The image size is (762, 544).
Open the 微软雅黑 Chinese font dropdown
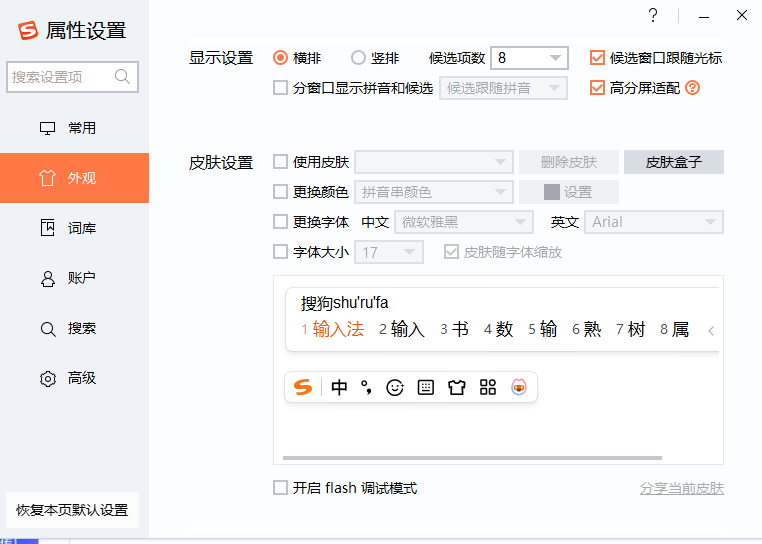tap(464, 222)
